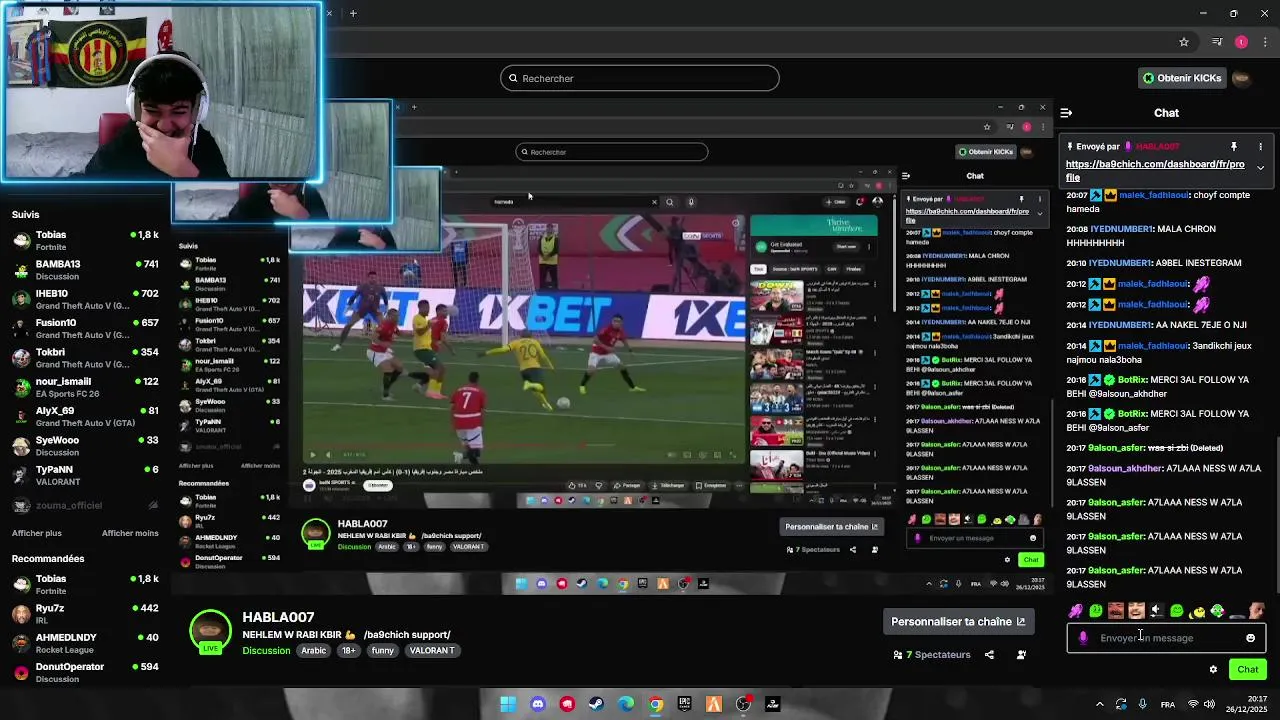The height and width of the screenshot is (720, 1280).
Task: Open the browser media control icon
Action: point(1217,42)
